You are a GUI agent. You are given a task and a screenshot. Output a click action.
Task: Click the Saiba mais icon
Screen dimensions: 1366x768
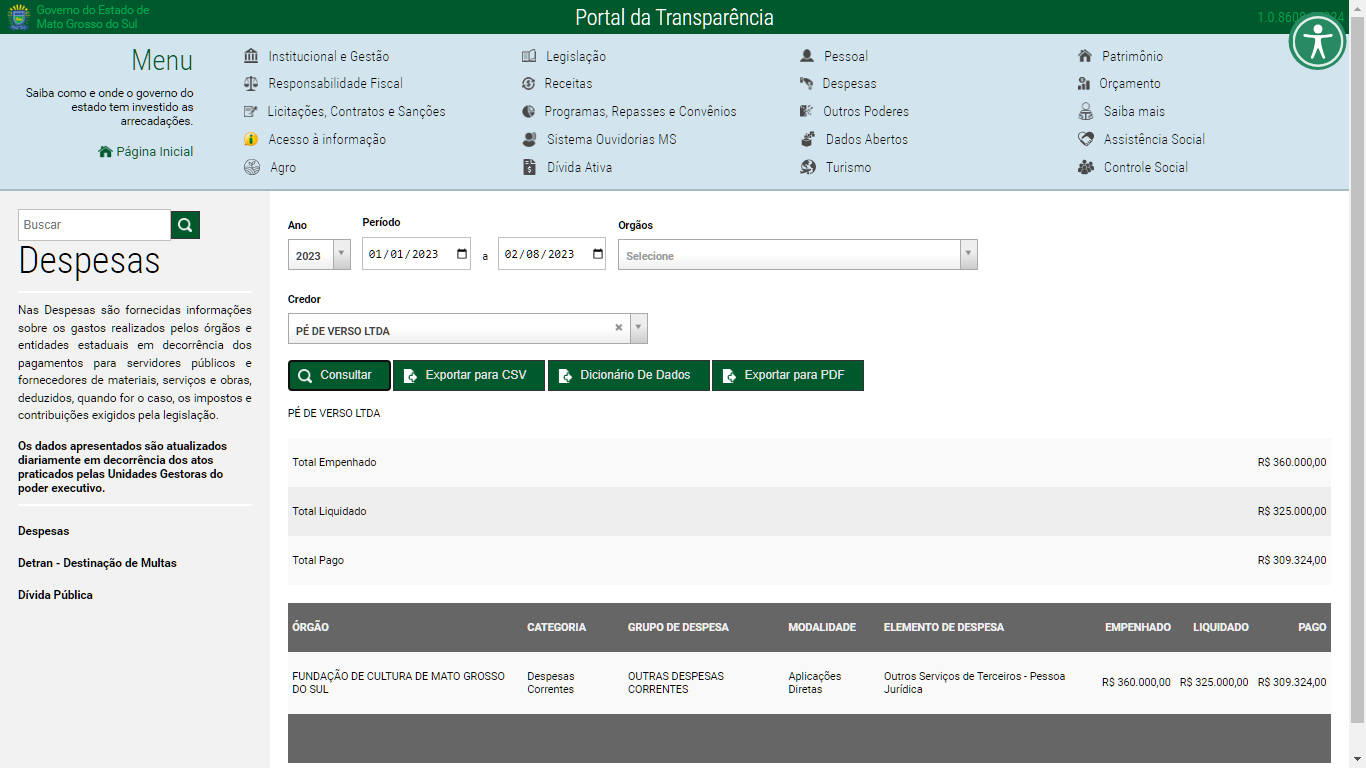point(1086,112)
